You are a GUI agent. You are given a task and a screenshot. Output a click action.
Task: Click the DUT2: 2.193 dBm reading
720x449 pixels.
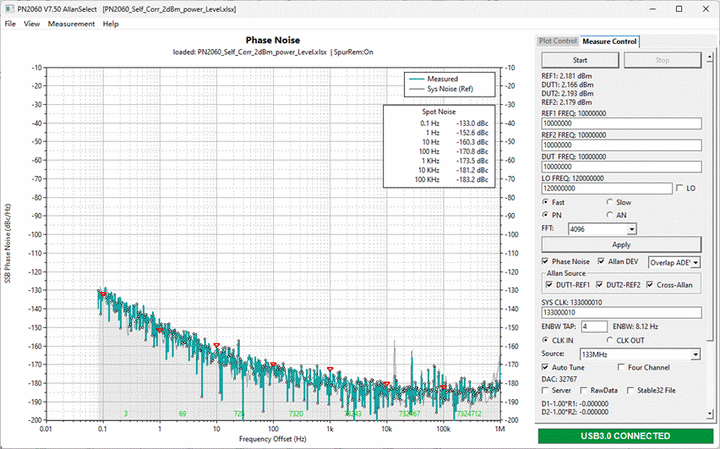(x=568, y=93)
